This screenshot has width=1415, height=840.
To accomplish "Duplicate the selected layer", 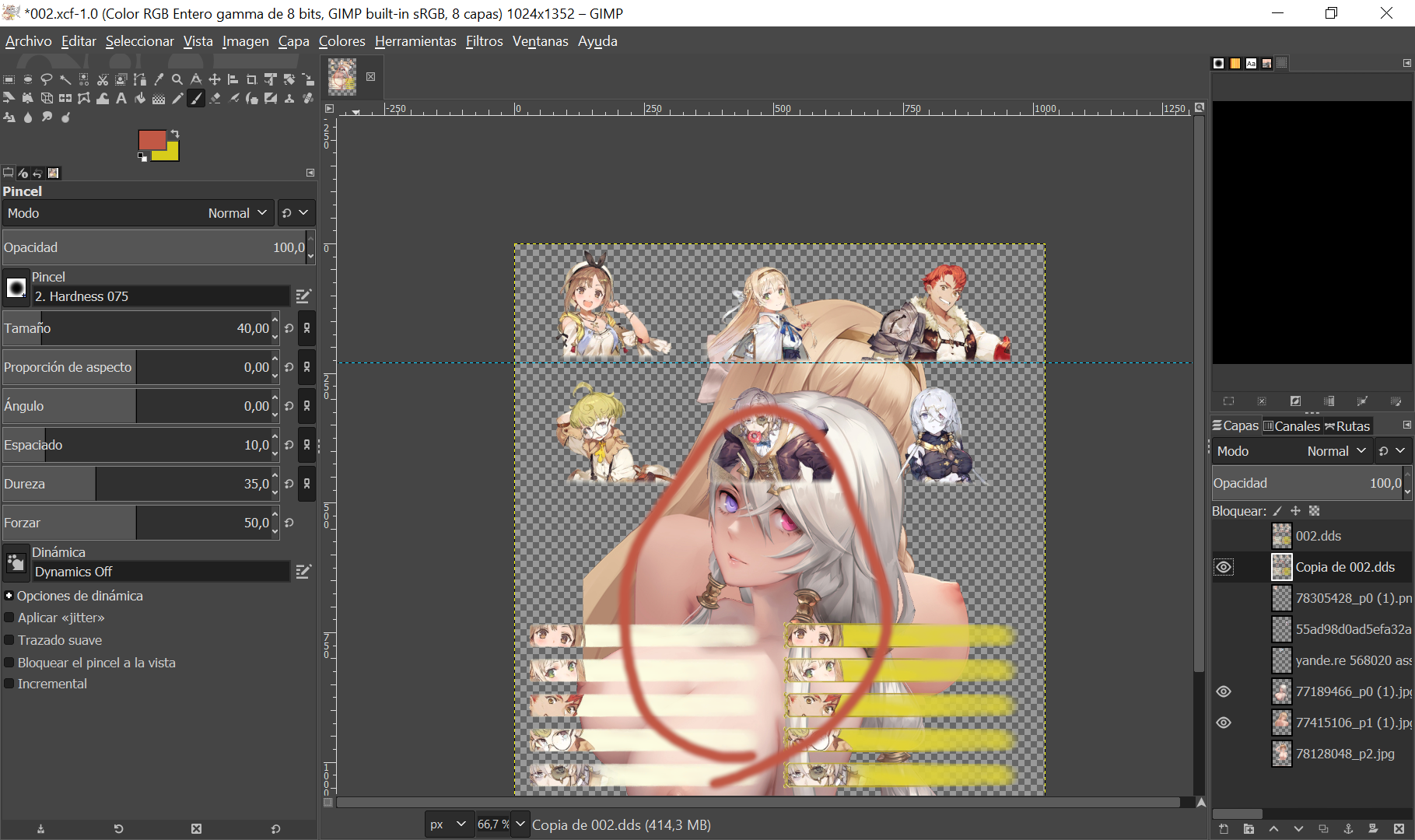I will coord(1323,829).
